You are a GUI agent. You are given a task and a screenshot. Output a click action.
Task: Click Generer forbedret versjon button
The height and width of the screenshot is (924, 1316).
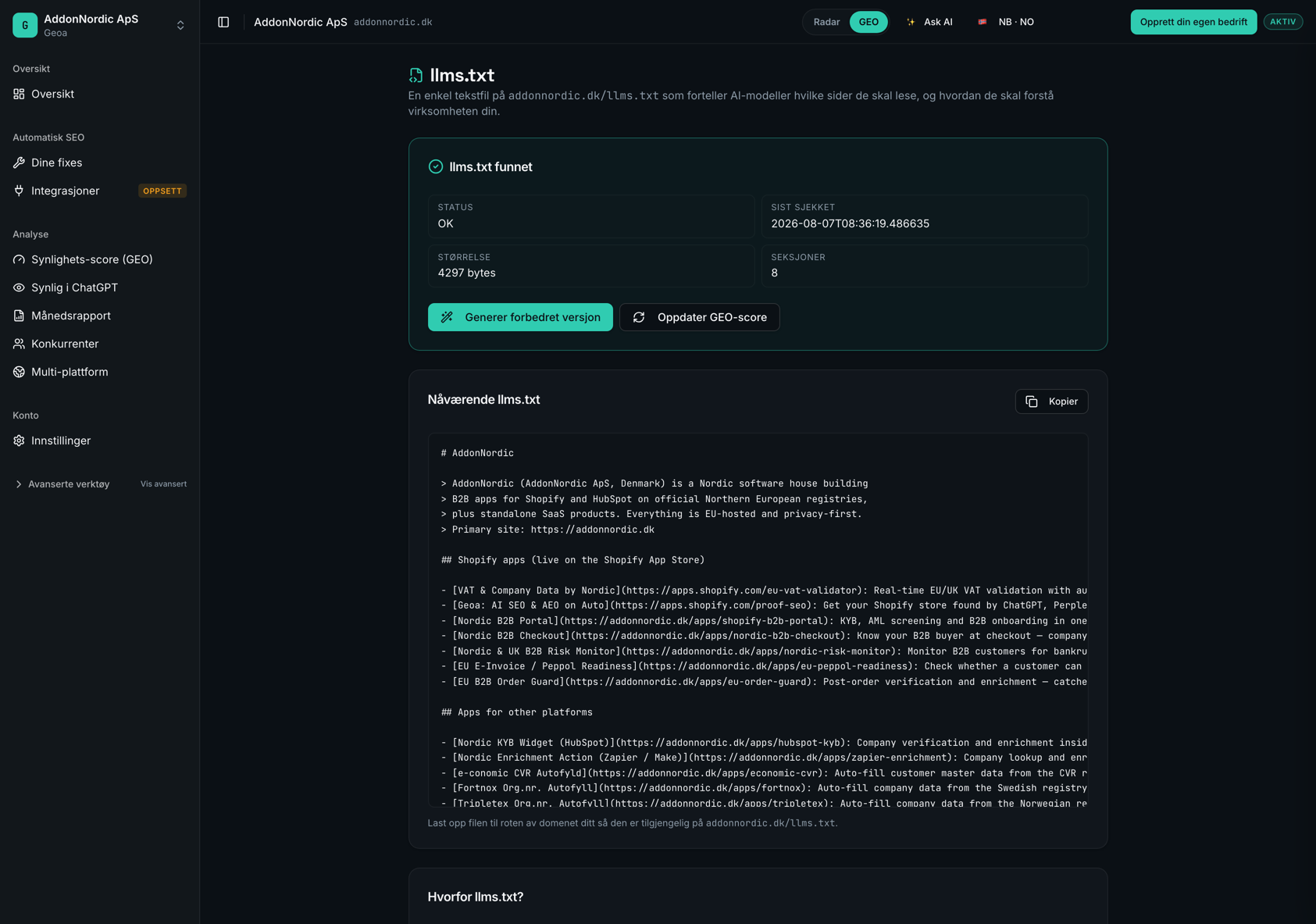pos(520,317)
